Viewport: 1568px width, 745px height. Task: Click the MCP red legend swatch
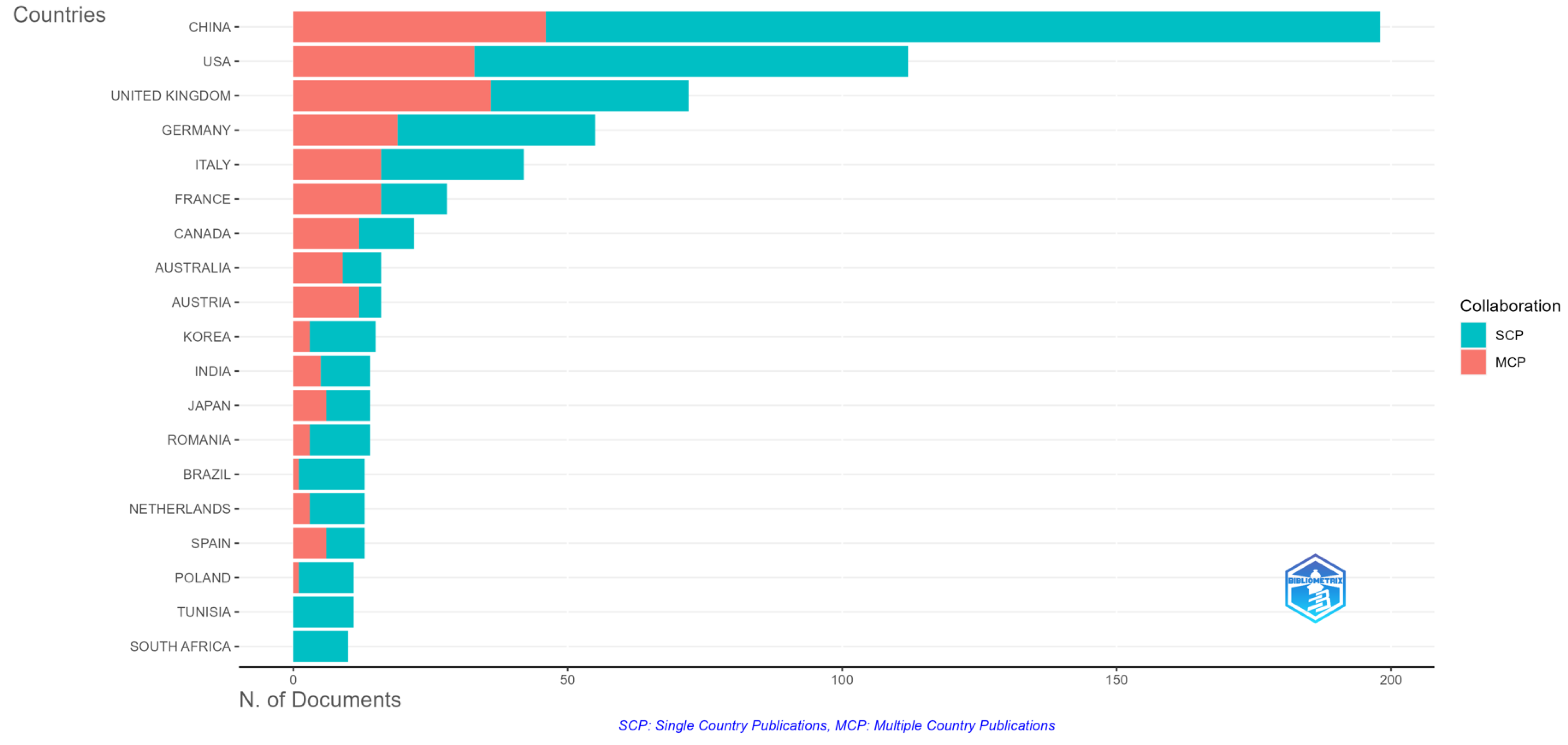click(x=1473, y=362)
